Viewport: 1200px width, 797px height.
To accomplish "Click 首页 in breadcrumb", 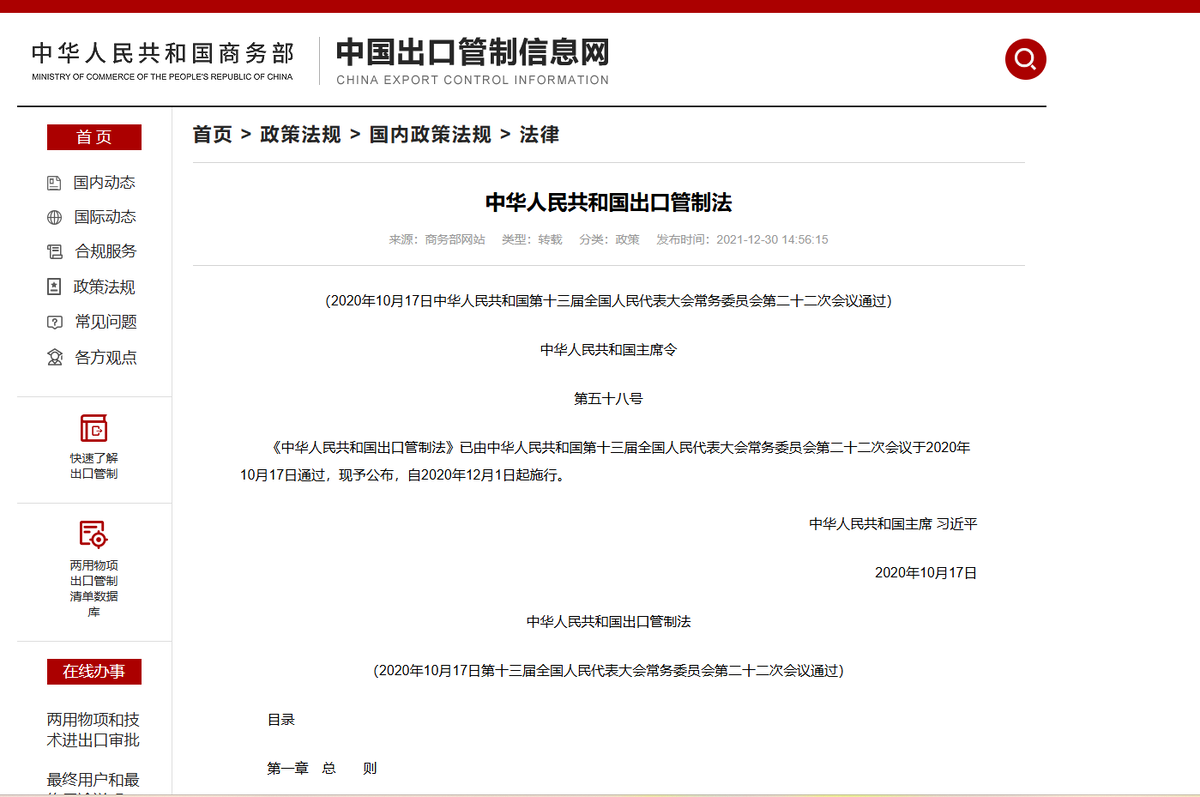I will (212, 135).
